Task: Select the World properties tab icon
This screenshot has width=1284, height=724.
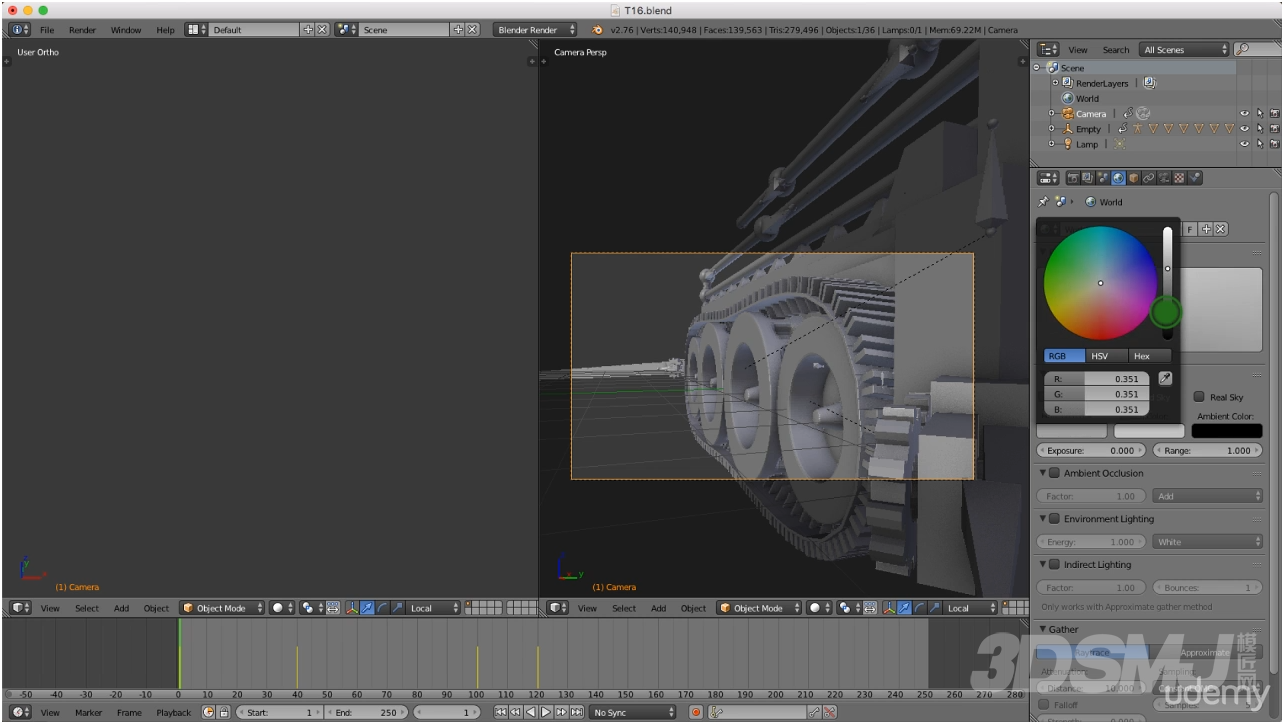Action: click(x=1118, y=178)
